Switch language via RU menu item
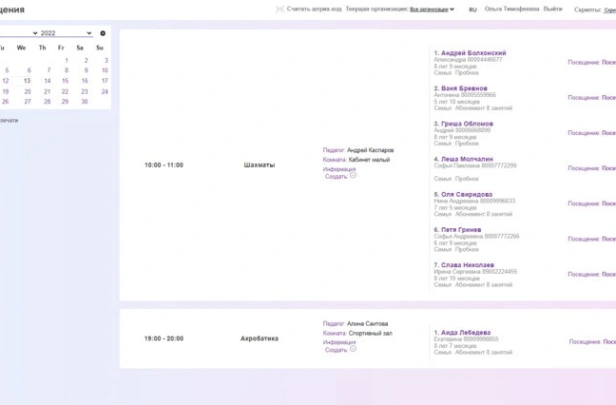Image resolution: width=616 pixels, height=405 pixels. (472, 9)
